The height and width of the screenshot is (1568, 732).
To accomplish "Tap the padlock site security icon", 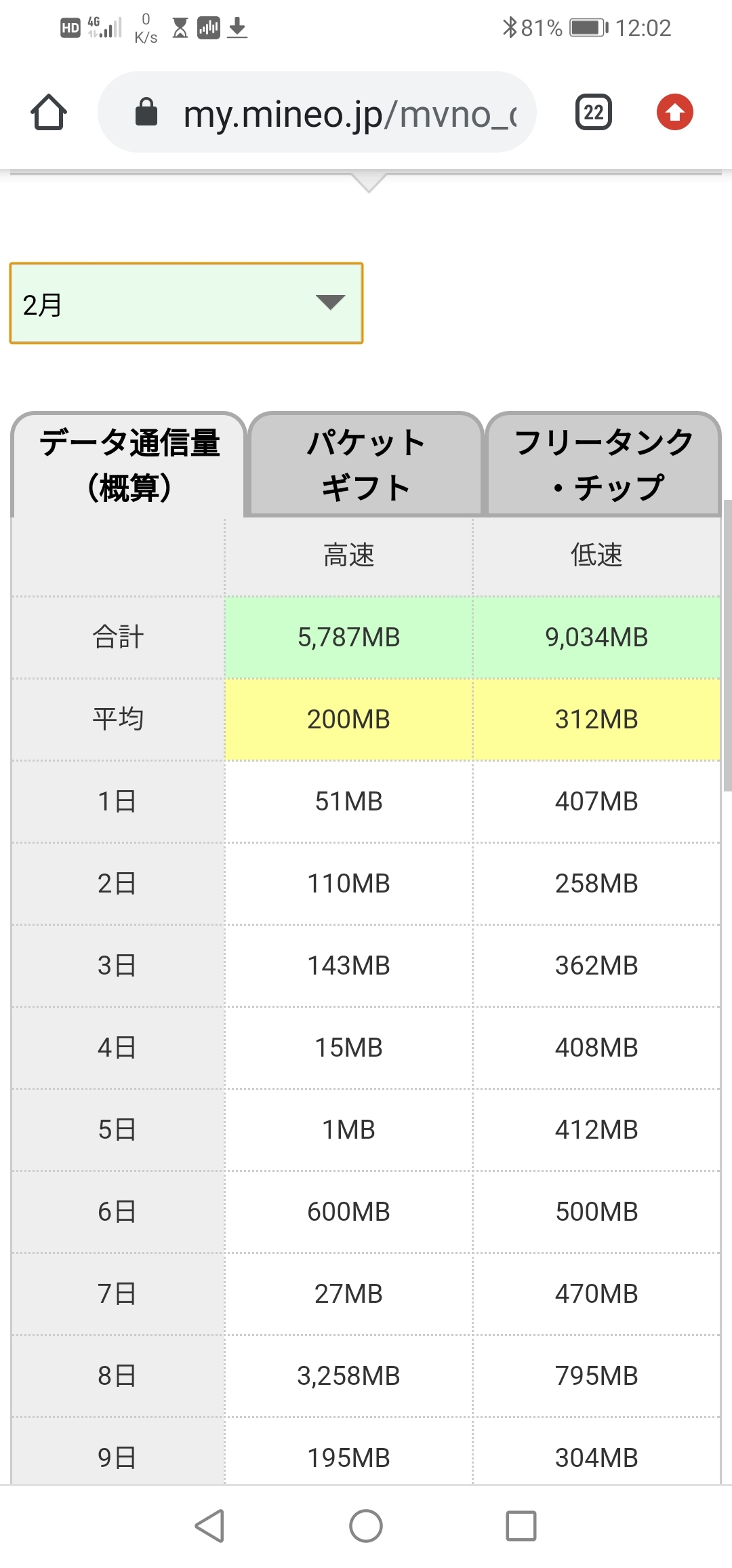I will coord(146,112).
